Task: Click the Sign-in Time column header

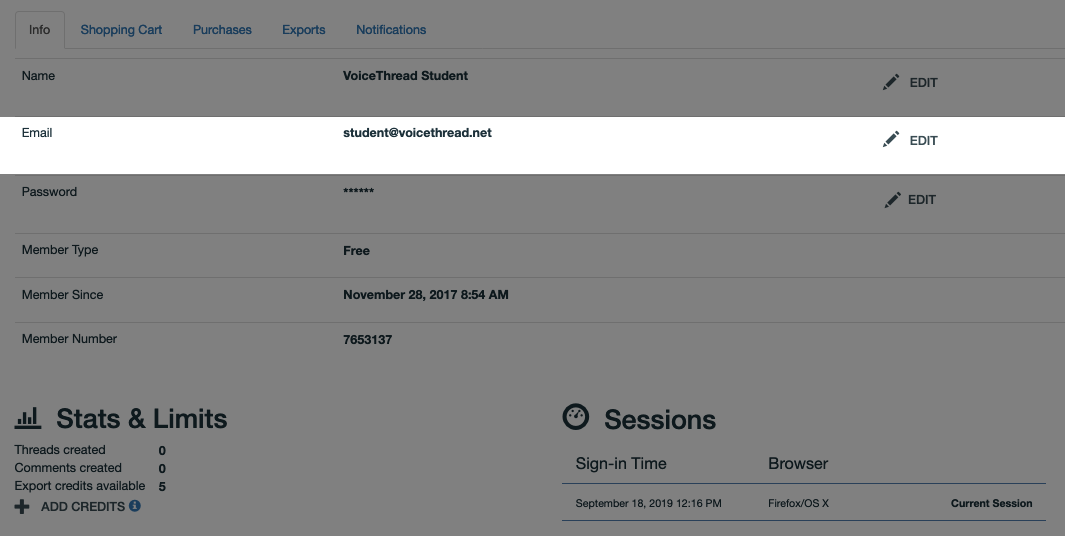Action: tap(621, 463)
